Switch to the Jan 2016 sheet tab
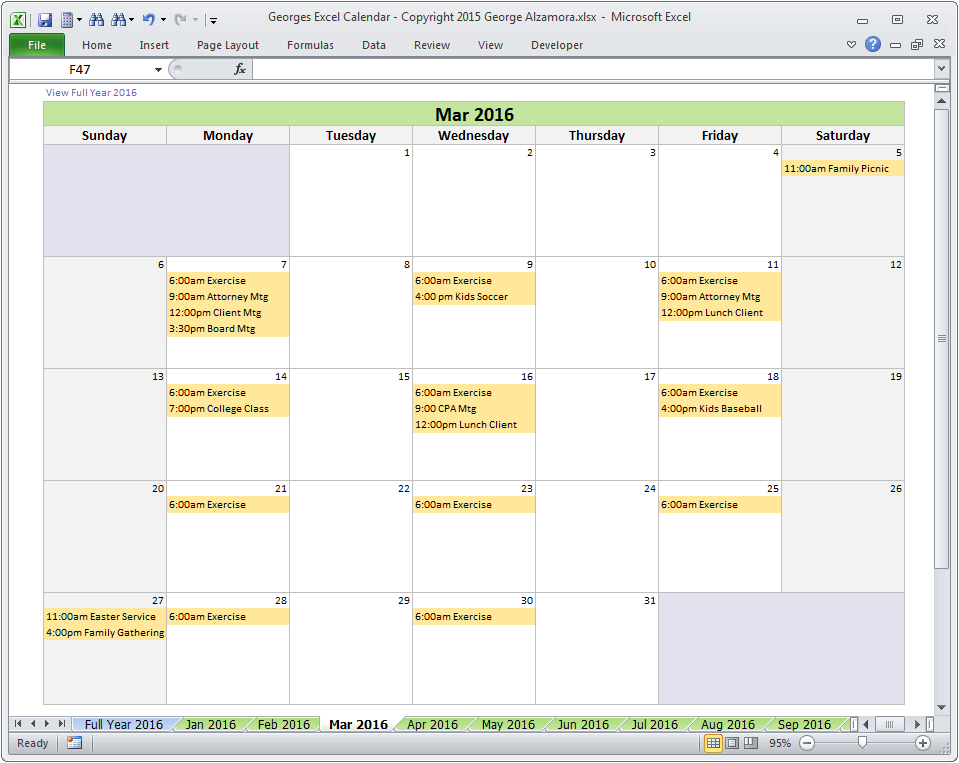The width and height of the screenshot is (959, 763). pyautogui.click(x=210, y=724)
